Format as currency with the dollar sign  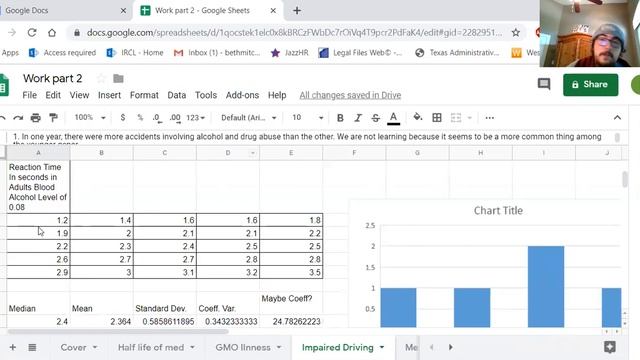(x=123, y=118)
